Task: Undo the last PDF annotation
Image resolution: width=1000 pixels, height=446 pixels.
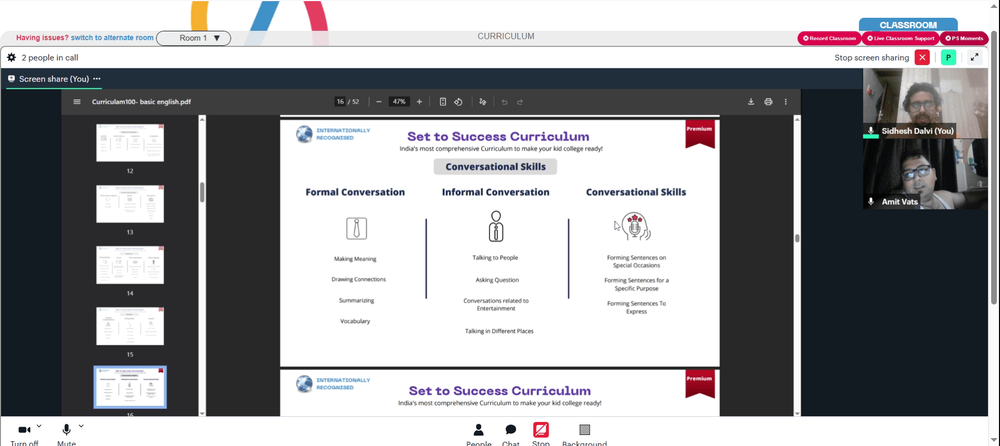Action: click(x=504, y=101)
